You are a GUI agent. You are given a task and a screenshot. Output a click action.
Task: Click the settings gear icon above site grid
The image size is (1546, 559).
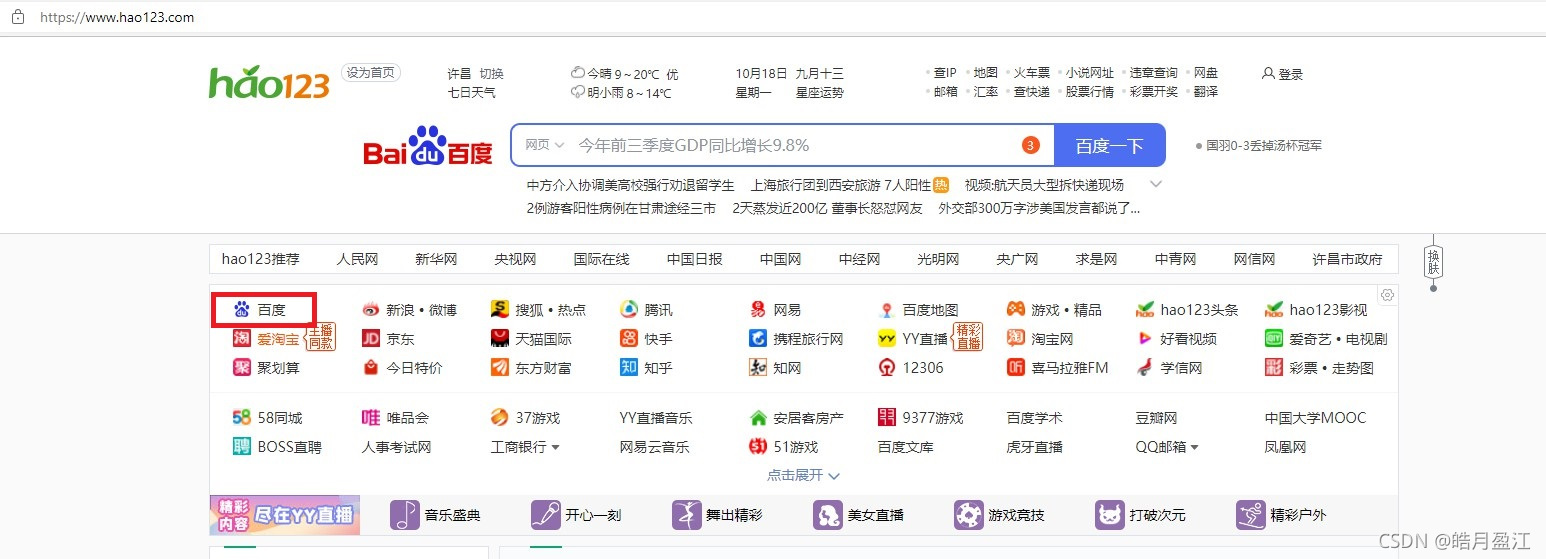(1387, 295)
